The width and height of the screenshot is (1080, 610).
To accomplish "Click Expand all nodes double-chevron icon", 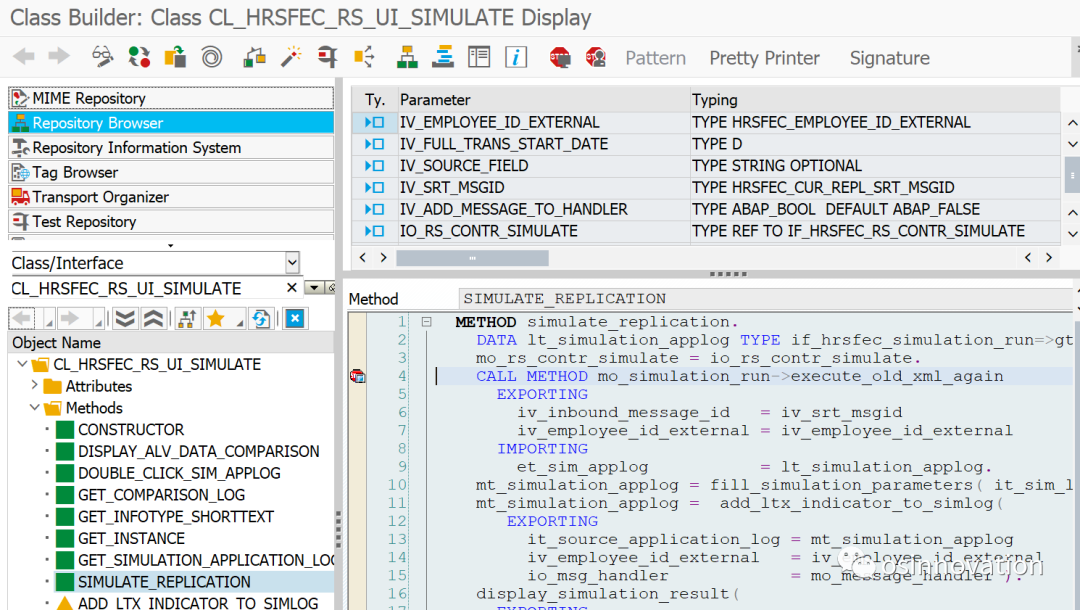I will coord(125,318).
